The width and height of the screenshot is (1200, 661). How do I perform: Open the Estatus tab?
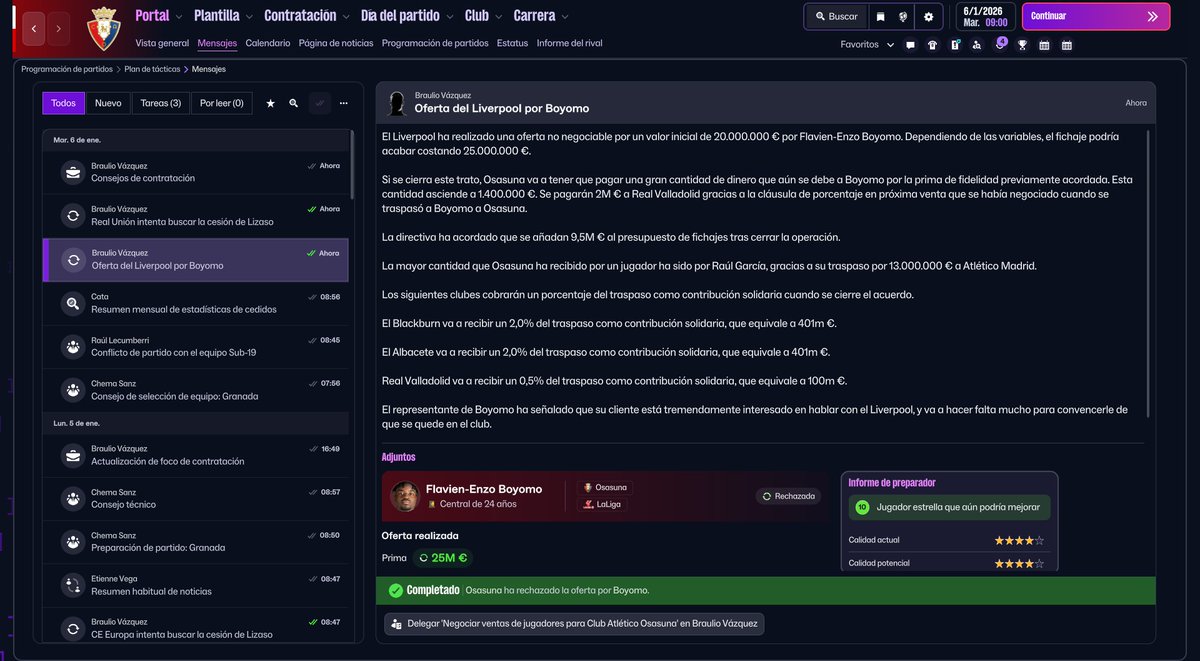point(512,43)
